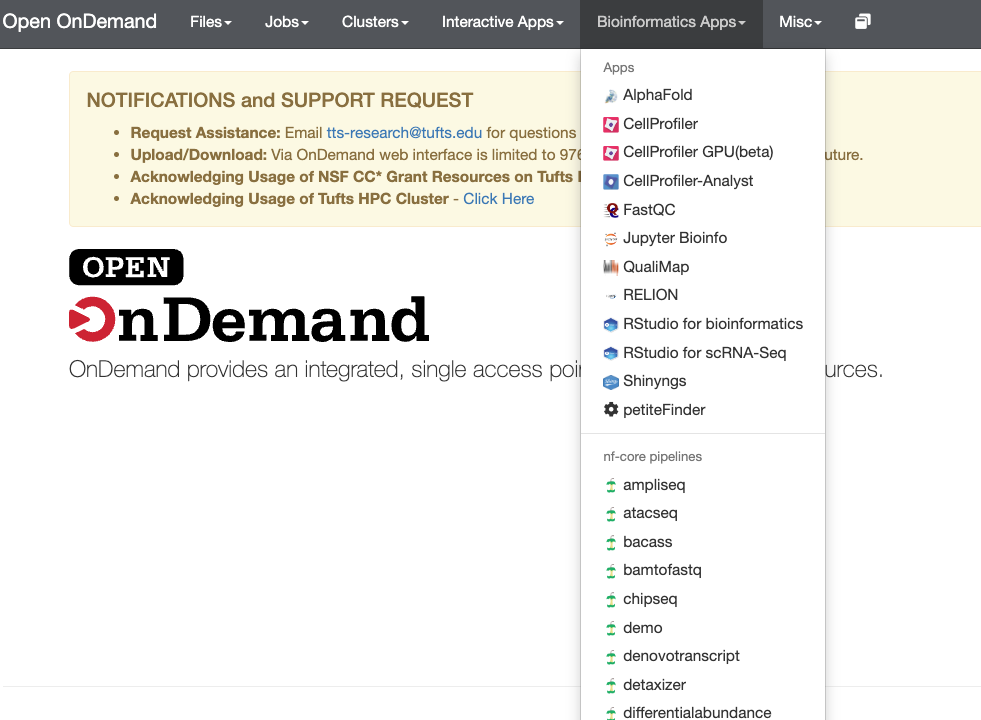
Task: Open the sessions icon in the navbar
Action: point(863,22)
